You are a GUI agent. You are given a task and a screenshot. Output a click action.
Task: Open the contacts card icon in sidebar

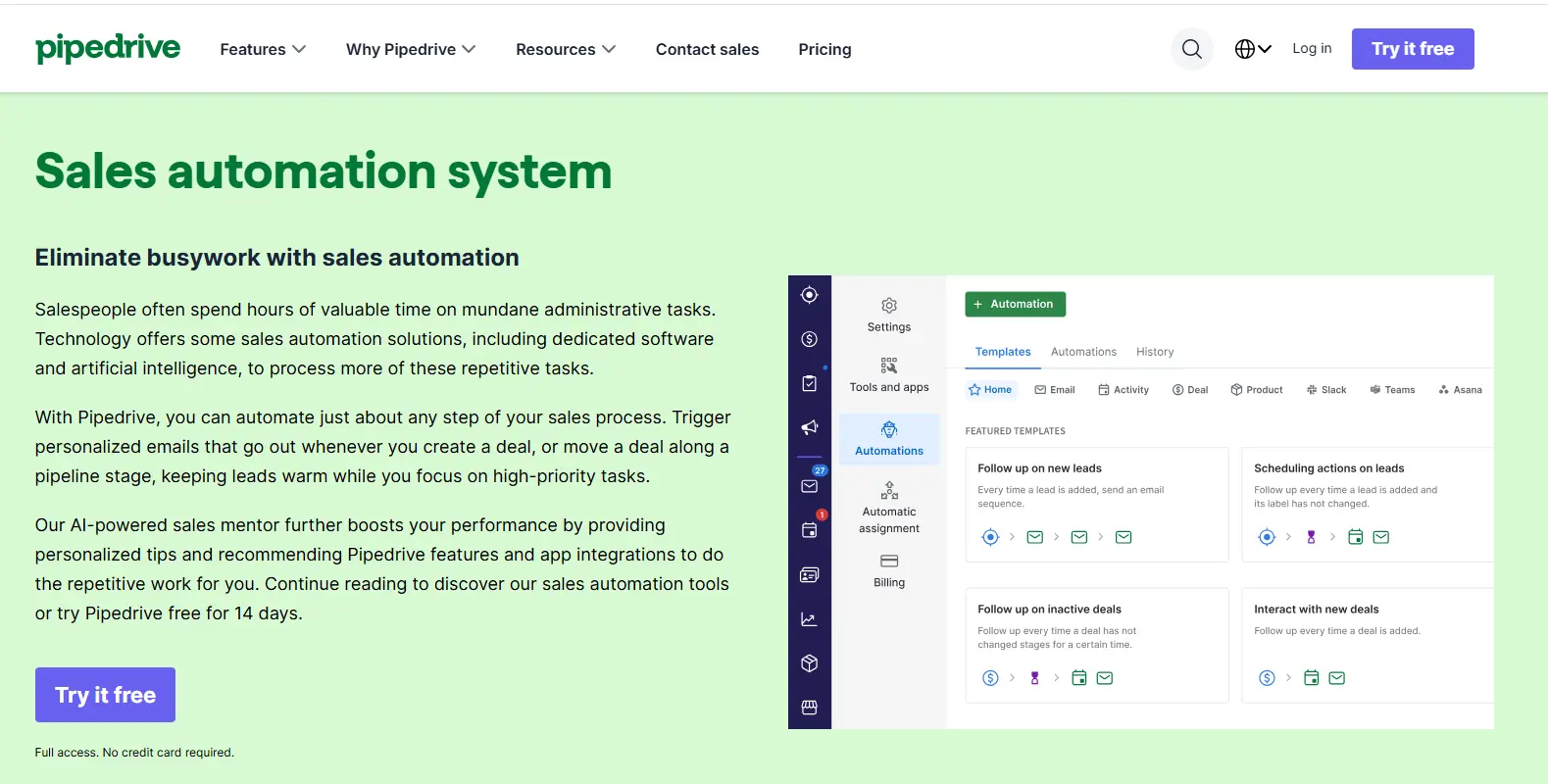[809, 575]
